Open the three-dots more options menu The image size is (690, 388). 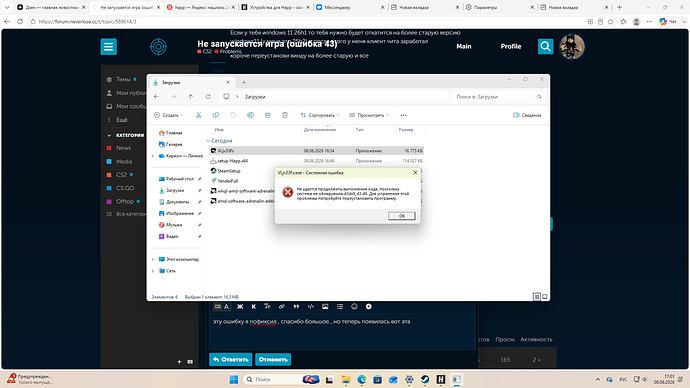tap(404, 115)
